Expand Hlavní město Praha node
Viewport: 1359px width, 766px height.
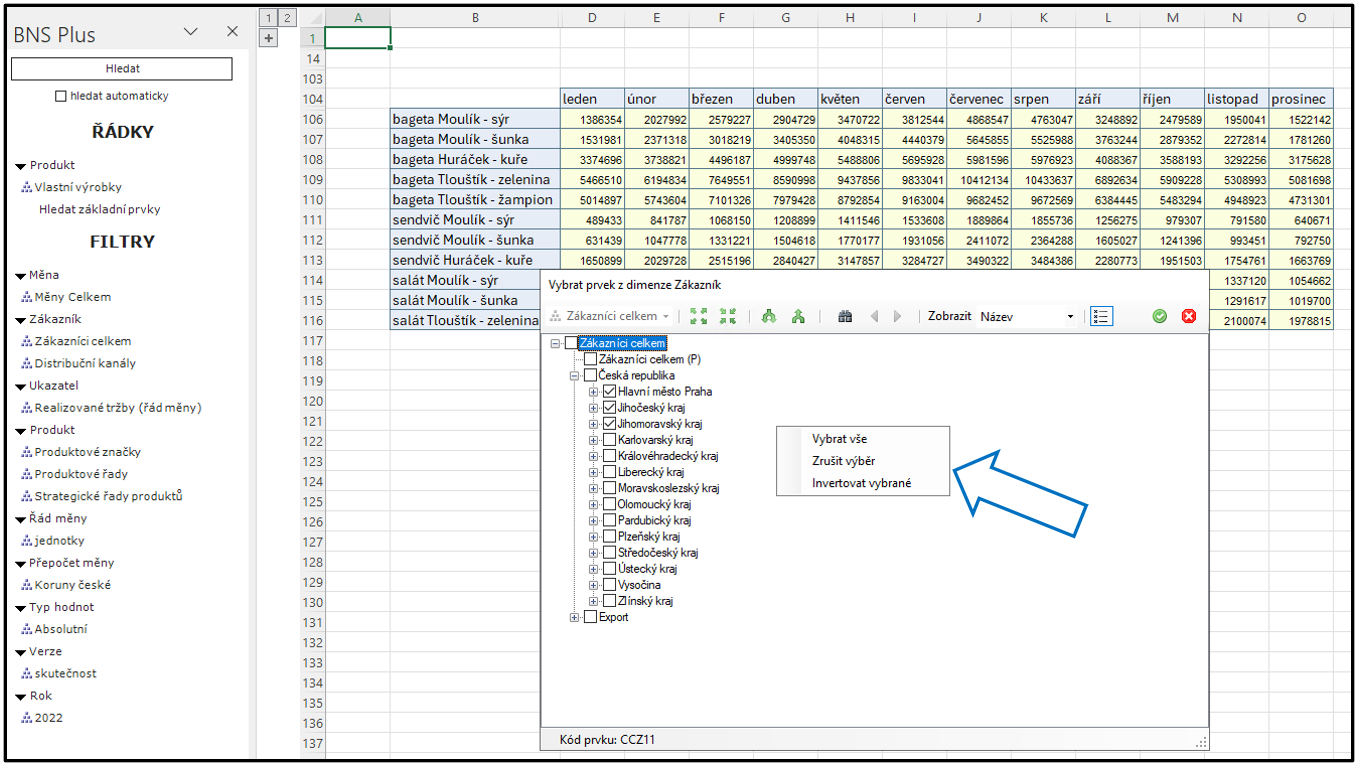coord(594,391)
